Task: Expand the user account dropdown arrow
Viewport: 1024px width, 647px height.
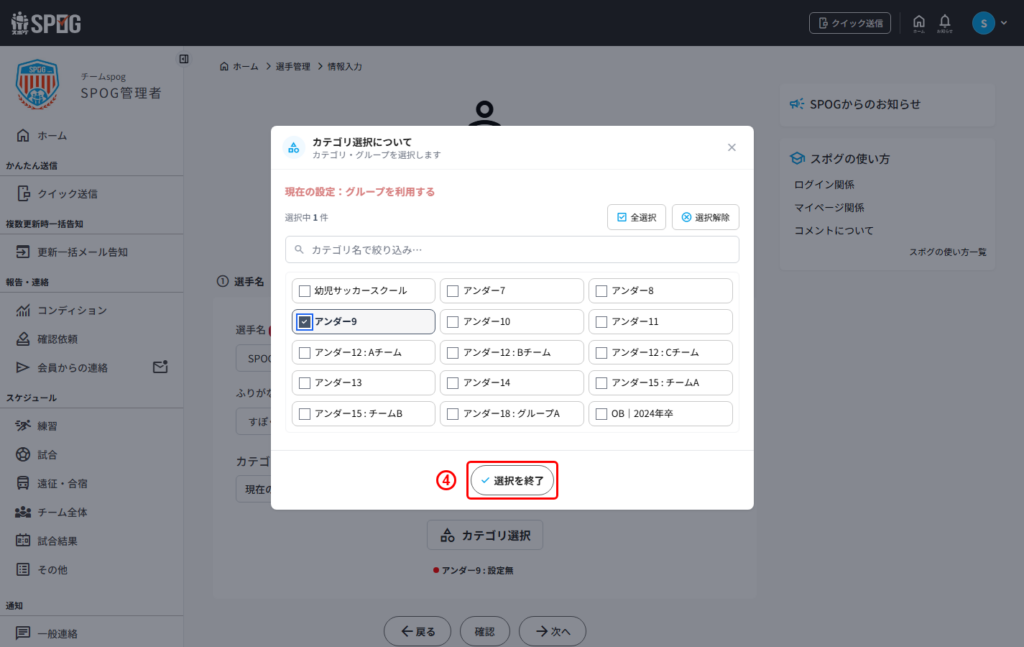Action: tap(1004, 23)
